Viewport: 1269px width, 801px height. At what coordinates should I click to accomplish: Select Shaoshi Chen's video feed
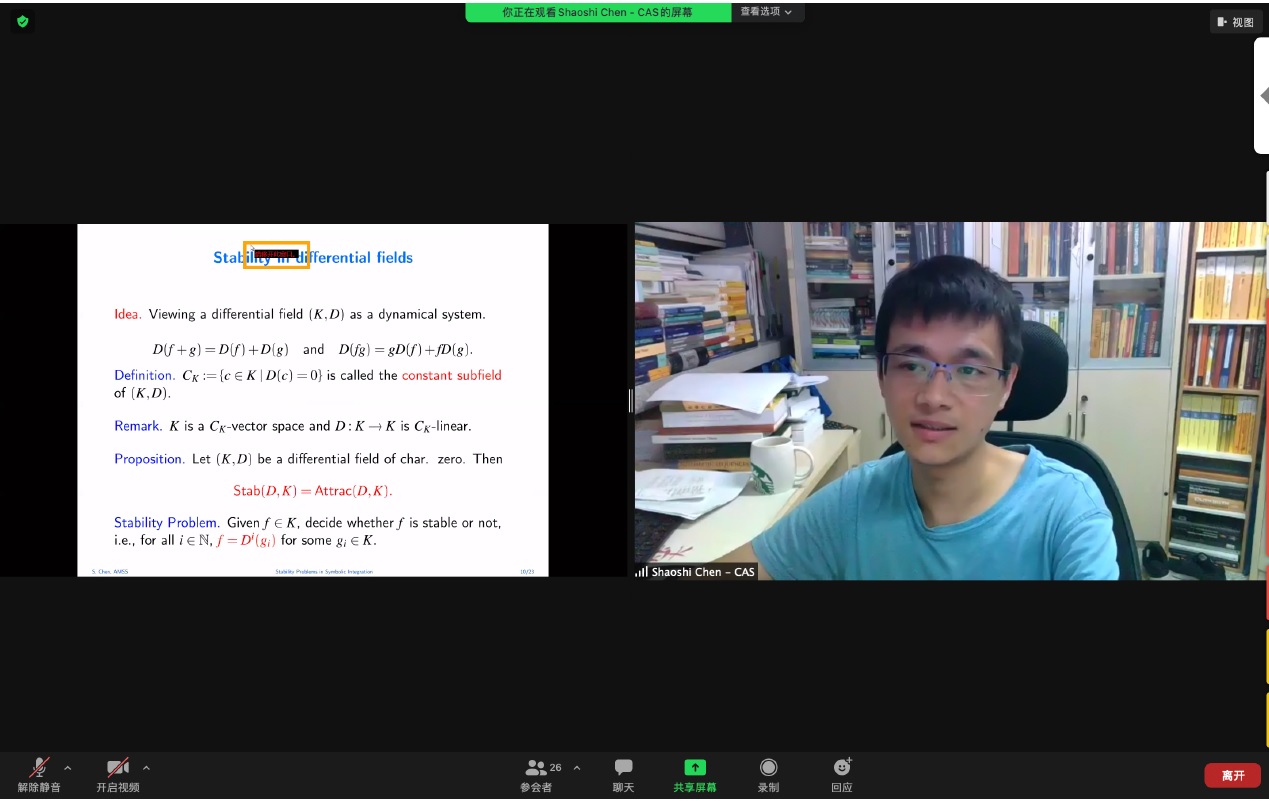point(950,400)
